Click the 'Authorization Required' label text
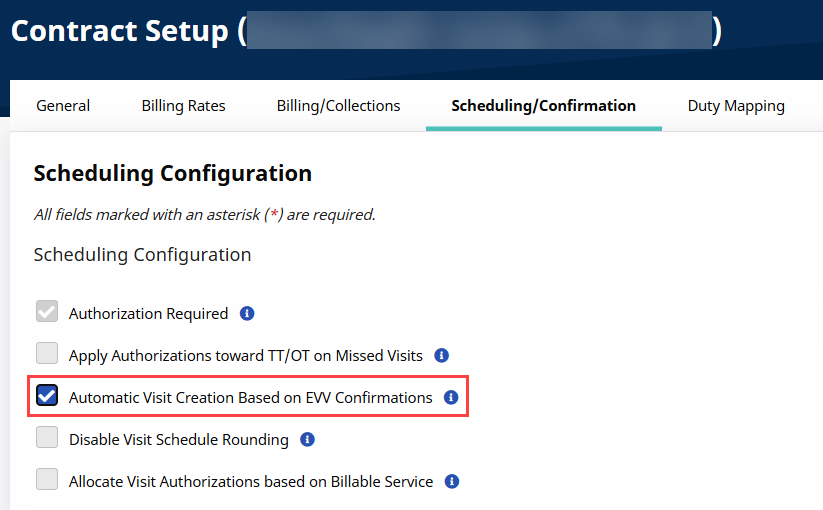Screen dimensions: 823x510 [x=148, y=313]
